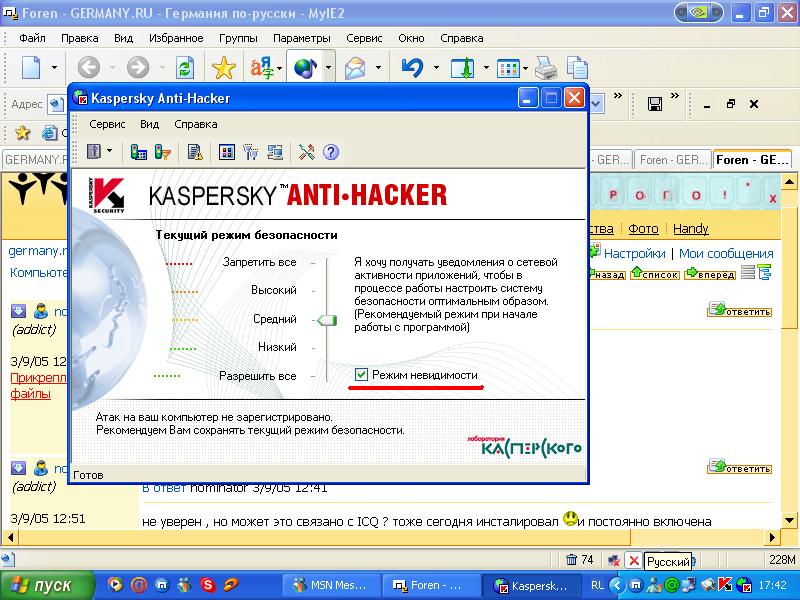Click the established connections icon in Anti-Hacker
The height and width of the screenshot is (600, 800).
point(275,152)
